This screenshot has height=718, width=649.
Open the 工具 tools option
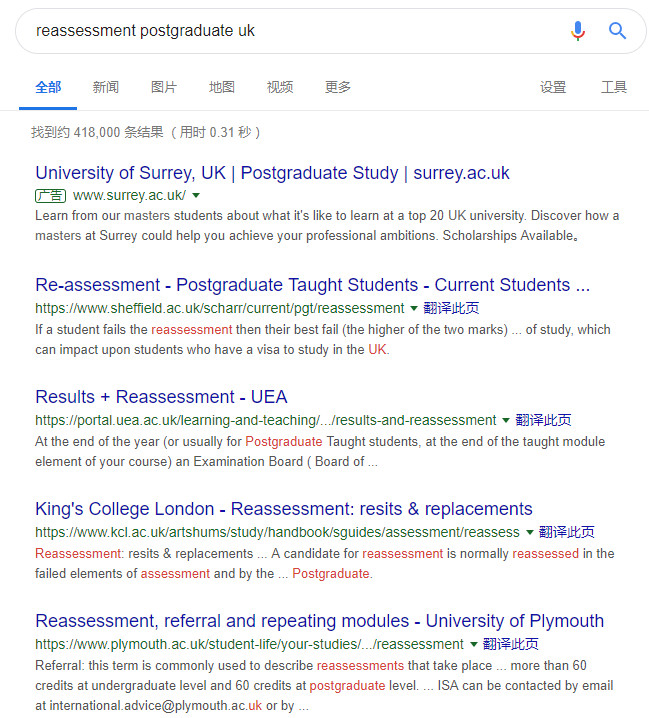614,87
